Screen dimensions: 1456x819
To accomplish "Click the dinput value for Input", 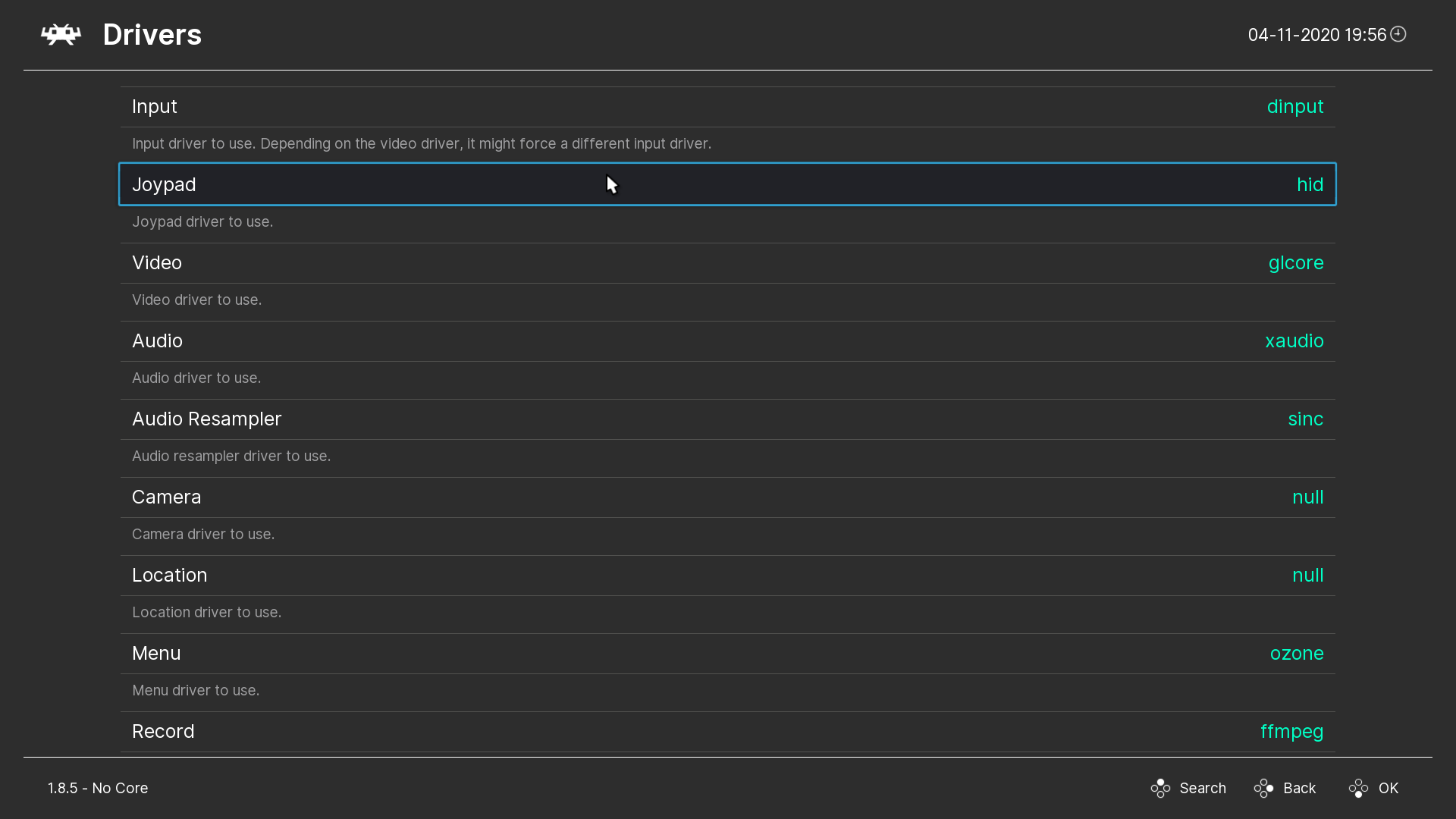I will point(1294,107).
